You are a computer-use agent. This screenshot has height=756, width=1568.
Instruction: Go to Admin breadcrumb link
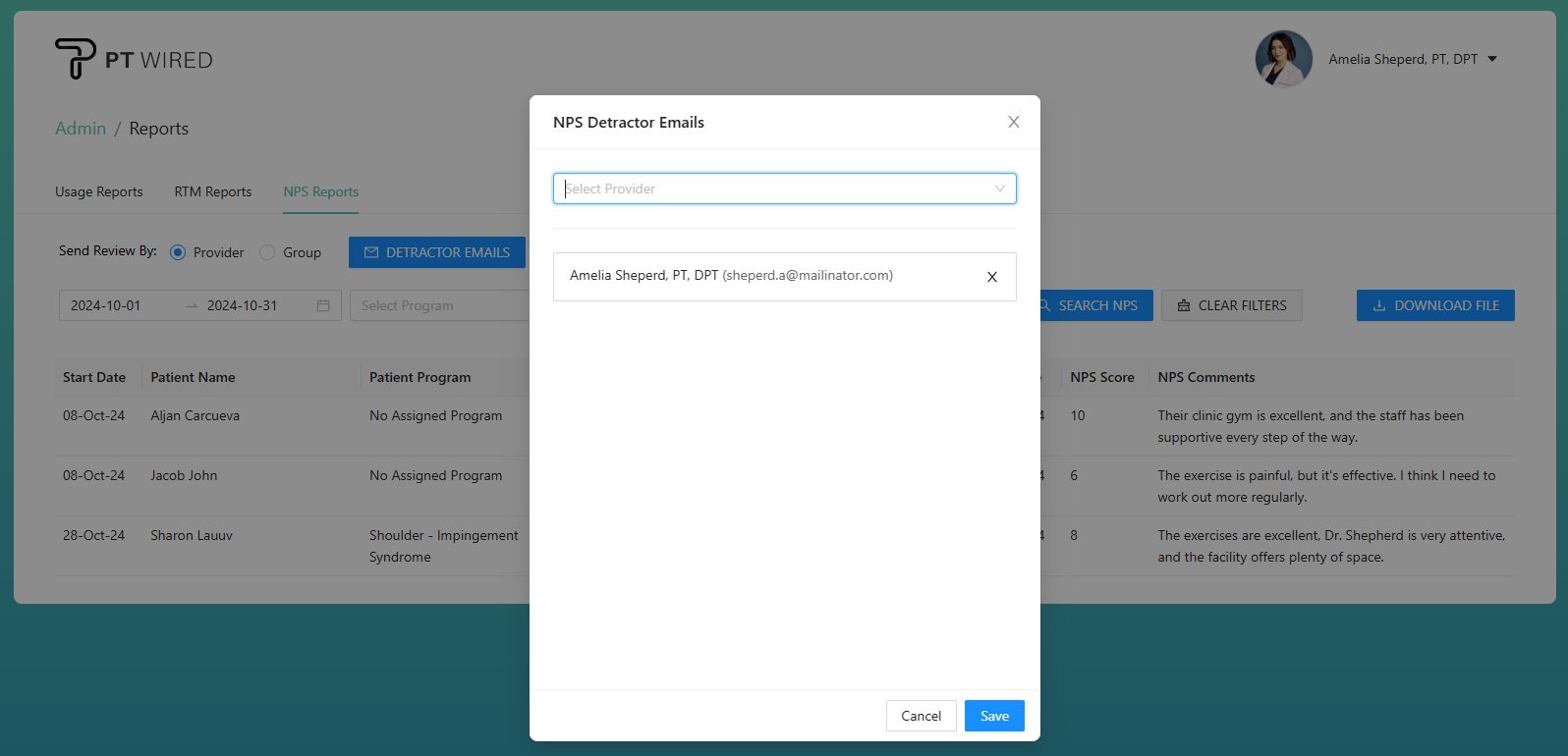81,129
